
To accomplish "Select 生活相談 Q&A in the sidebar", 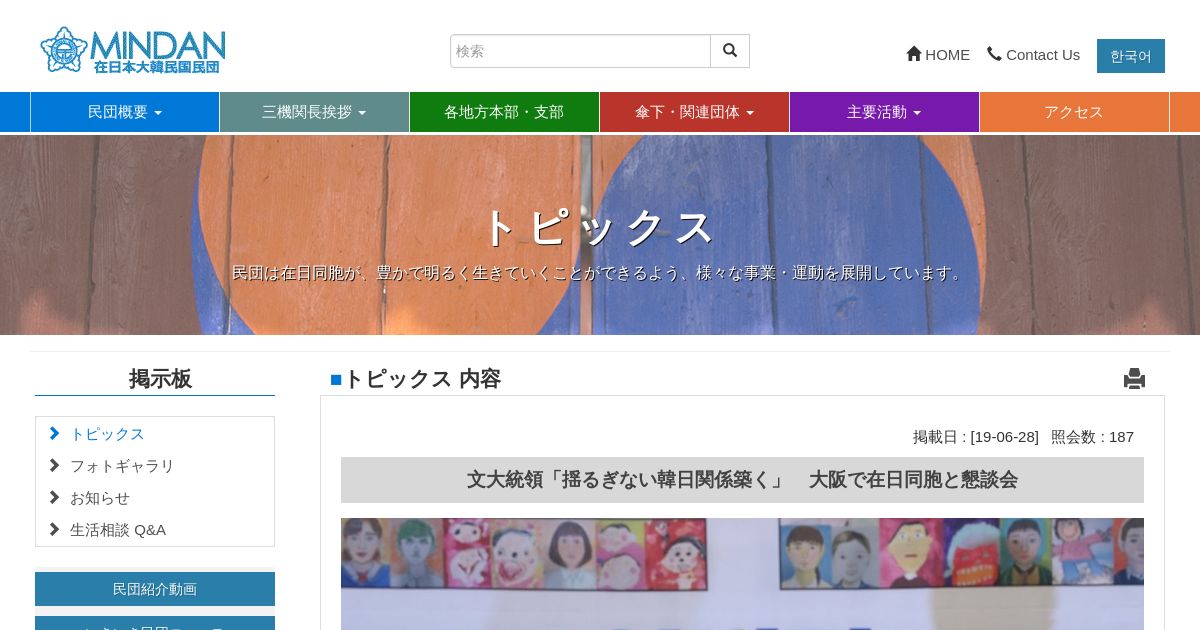I will click(118, 530).
